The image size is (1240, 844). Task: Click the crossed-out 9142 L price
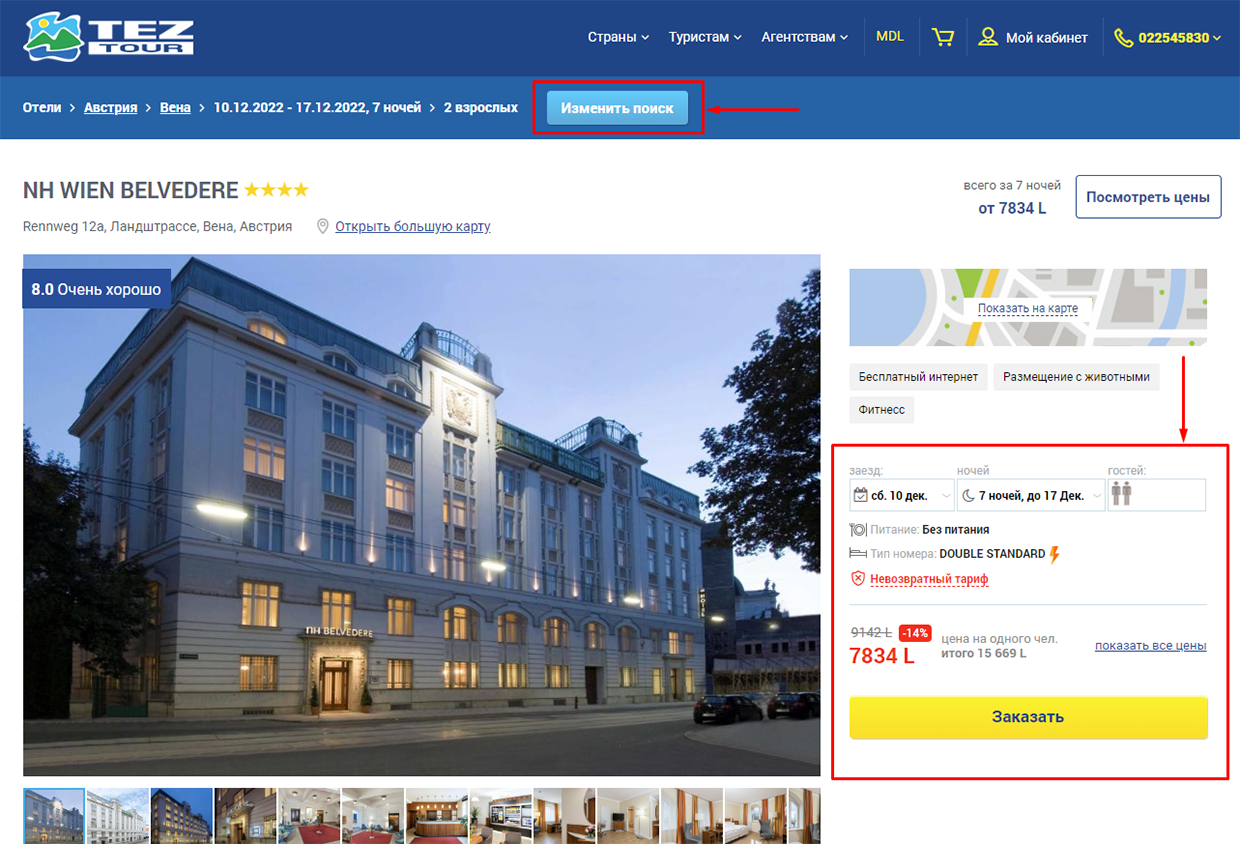coord(871,632)
